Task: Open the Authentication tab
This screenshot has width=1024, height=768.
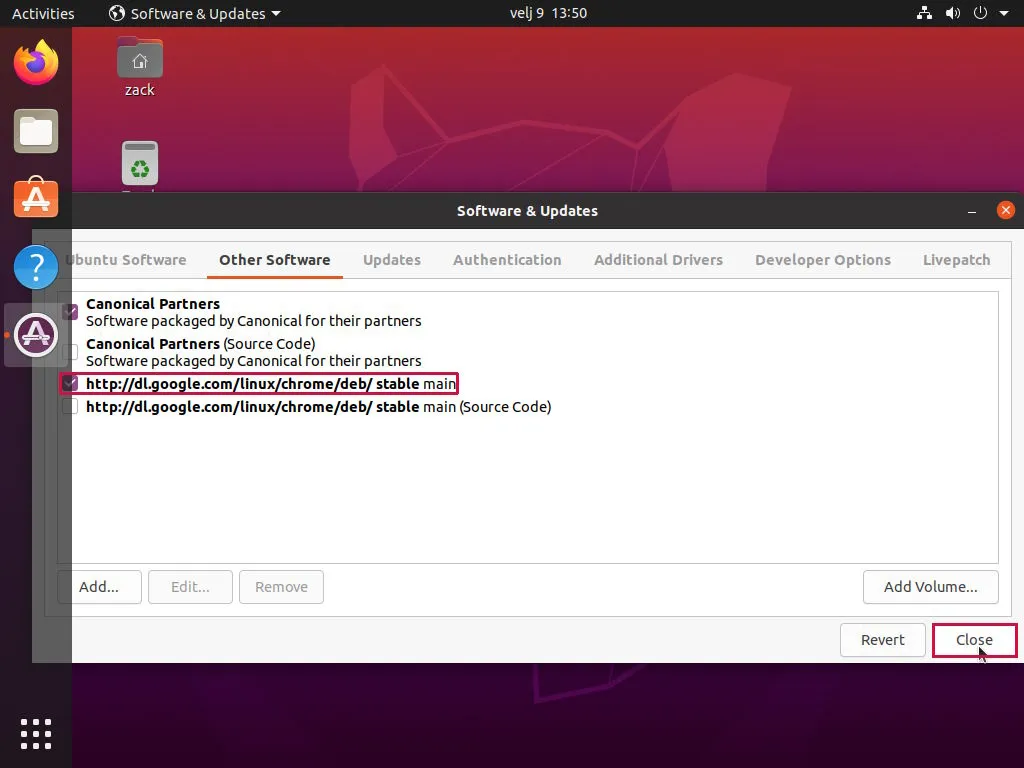Action: pyautogui.click(x=507, y=260)
